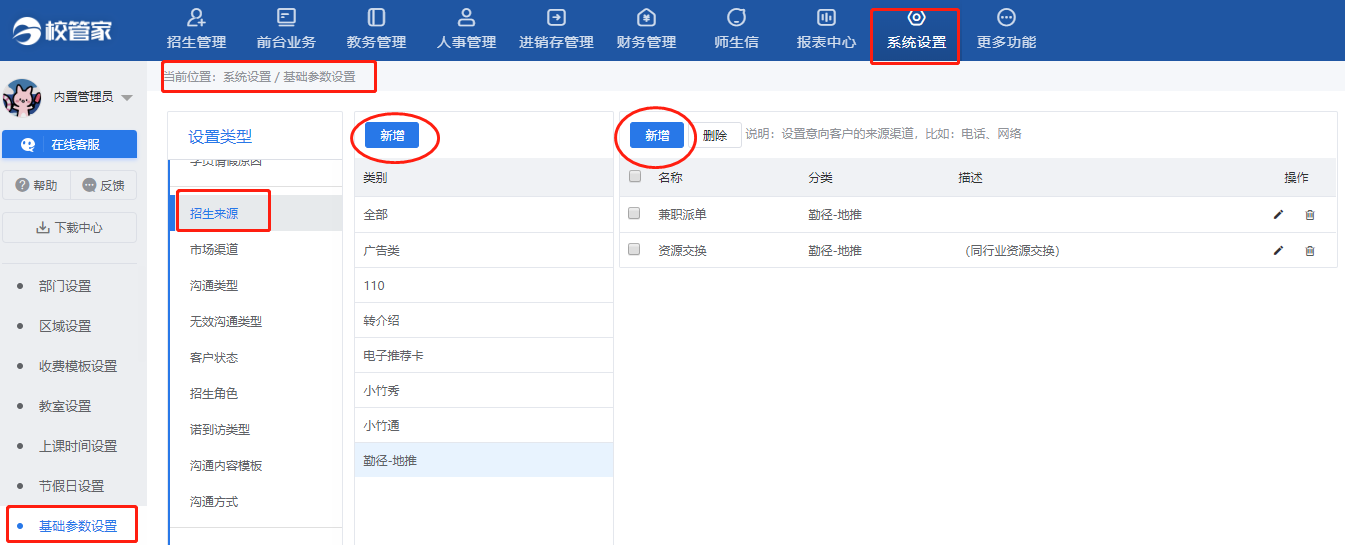Click 系统设置 in the breadcrumb
Screen dimensions: 1345x545
tap(247, 76)
